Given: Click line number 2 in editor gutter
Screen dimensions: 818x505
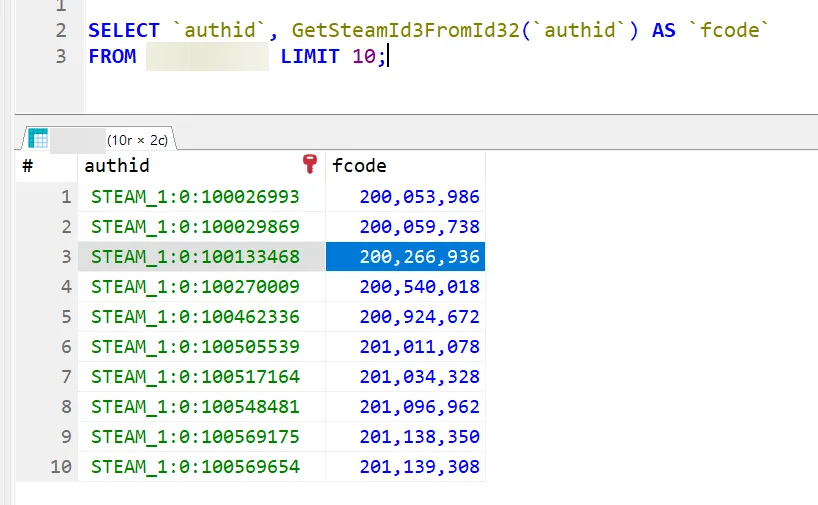Looking at the screenshot, I should [61, 31].
